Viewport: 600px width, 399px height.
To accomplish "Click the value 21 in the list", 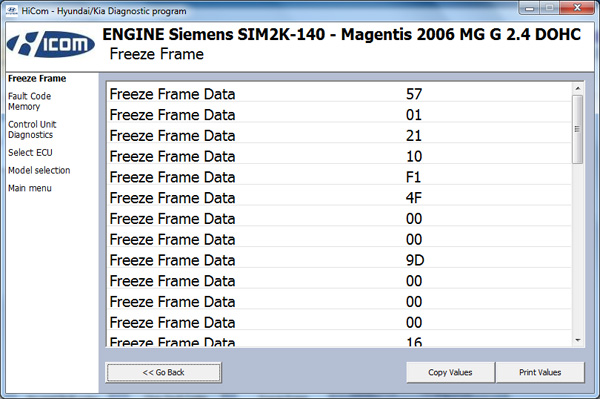I will [414, 135].
